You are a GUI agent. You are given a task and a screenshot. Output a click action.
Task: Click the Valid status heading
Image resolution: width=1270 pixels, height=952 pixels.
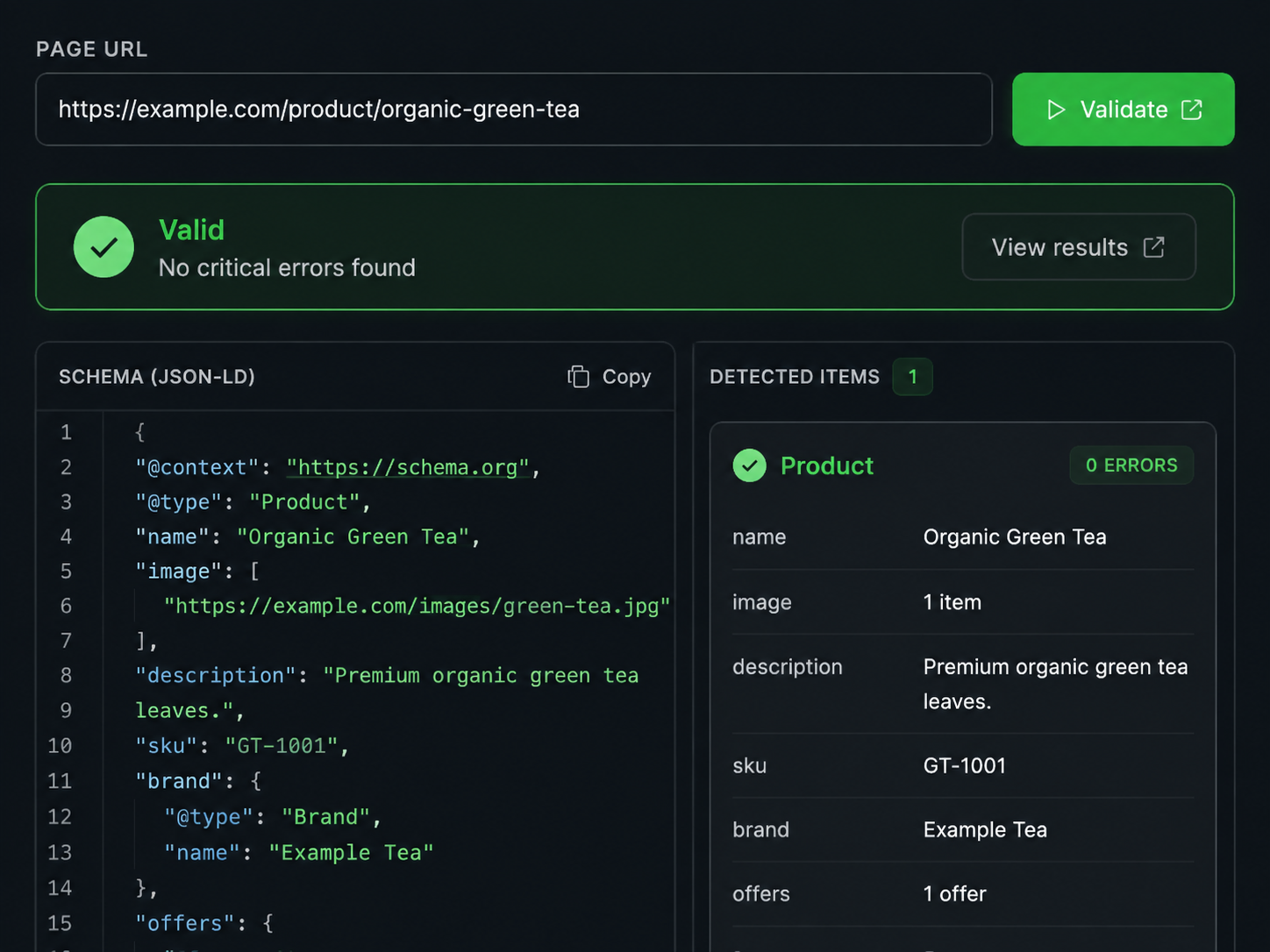[x=192, y=230]
